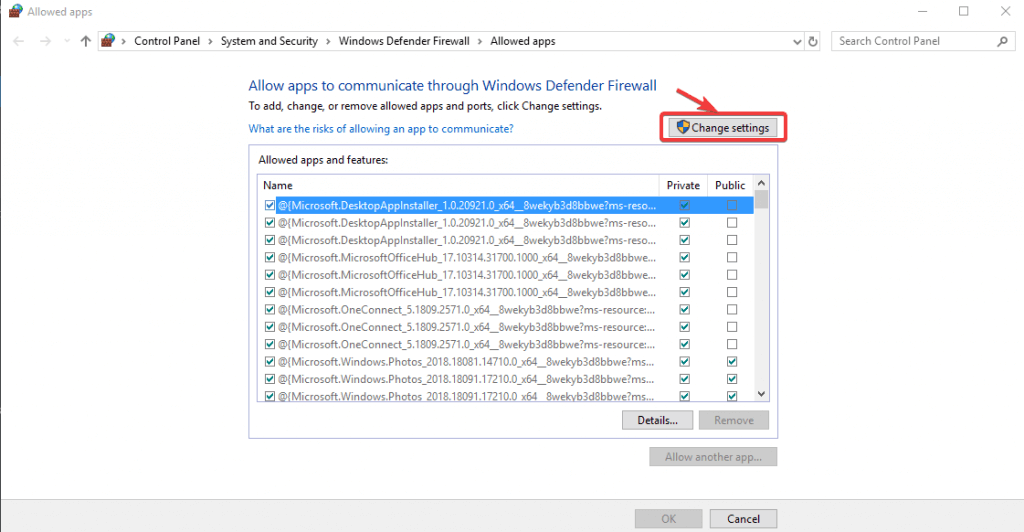Click Allow another app... button
Screen dimensions: 1024x532
coord(713,457)
